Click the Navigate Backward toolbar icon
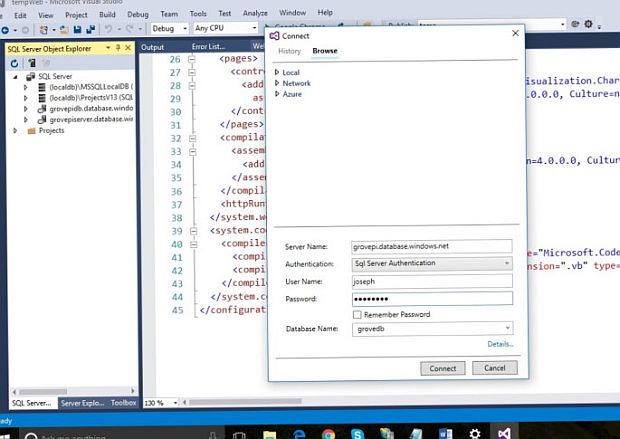Screen dimensions: 620x439 click(x=5, y=30)
